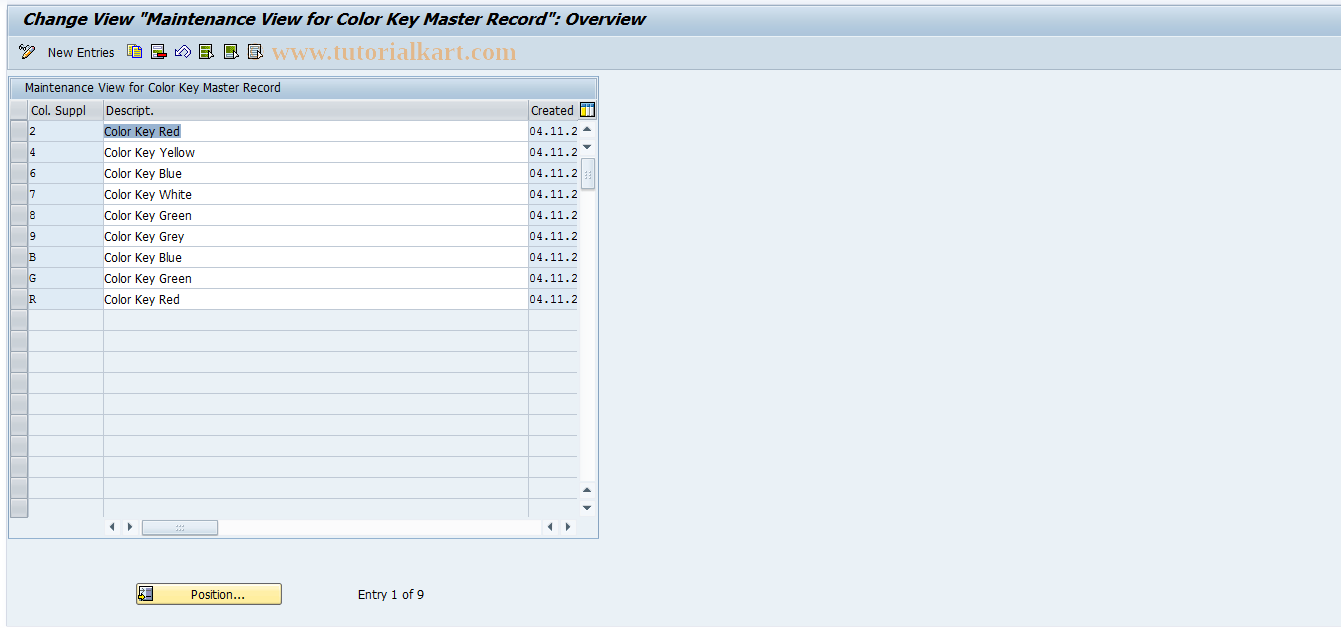Image resolution: width=1341 pixels, height=628 pixels.
Task: Click the Select Block toolbar icon
Action: (x=231, y=52)
